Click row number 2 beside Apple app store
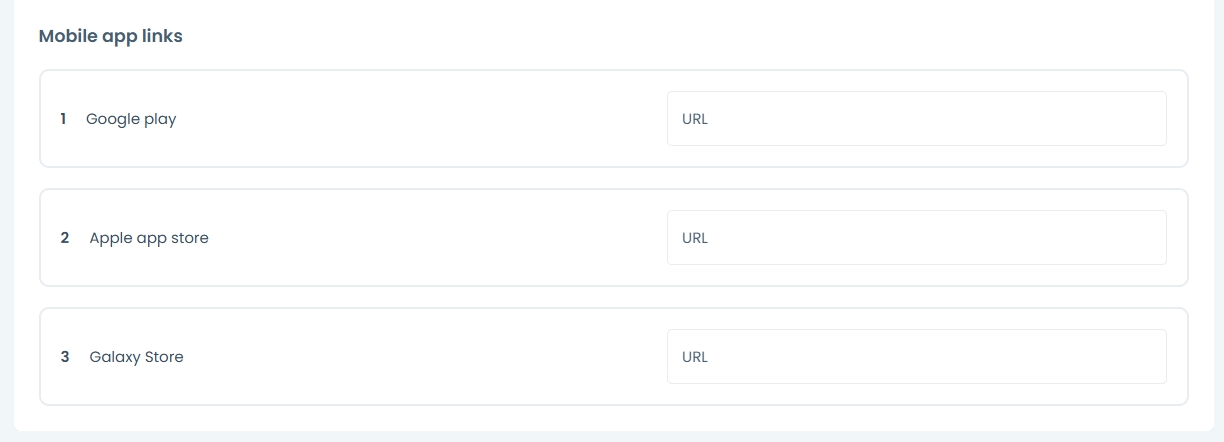 click(x=65, y=238)
